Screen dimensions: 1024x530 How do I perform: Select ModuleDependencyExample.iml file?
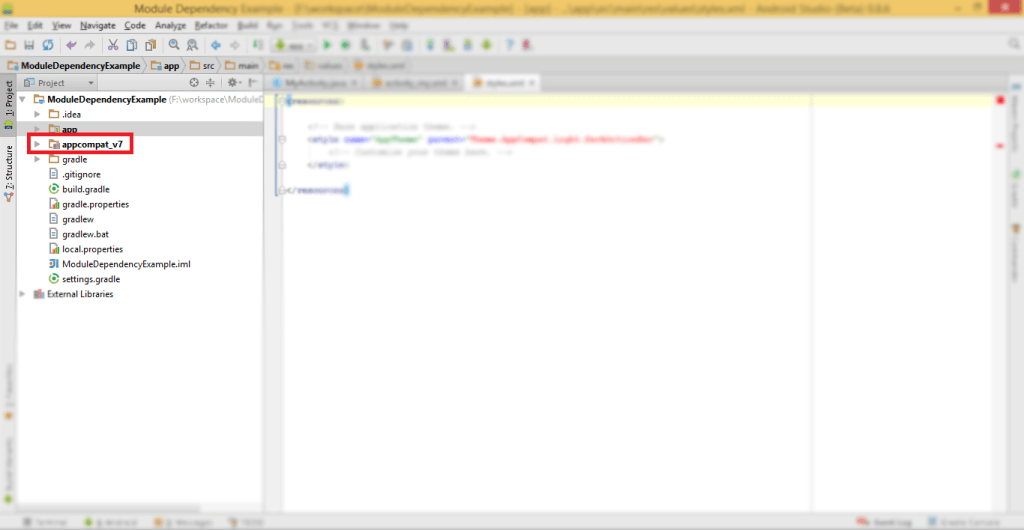(126, 264)
